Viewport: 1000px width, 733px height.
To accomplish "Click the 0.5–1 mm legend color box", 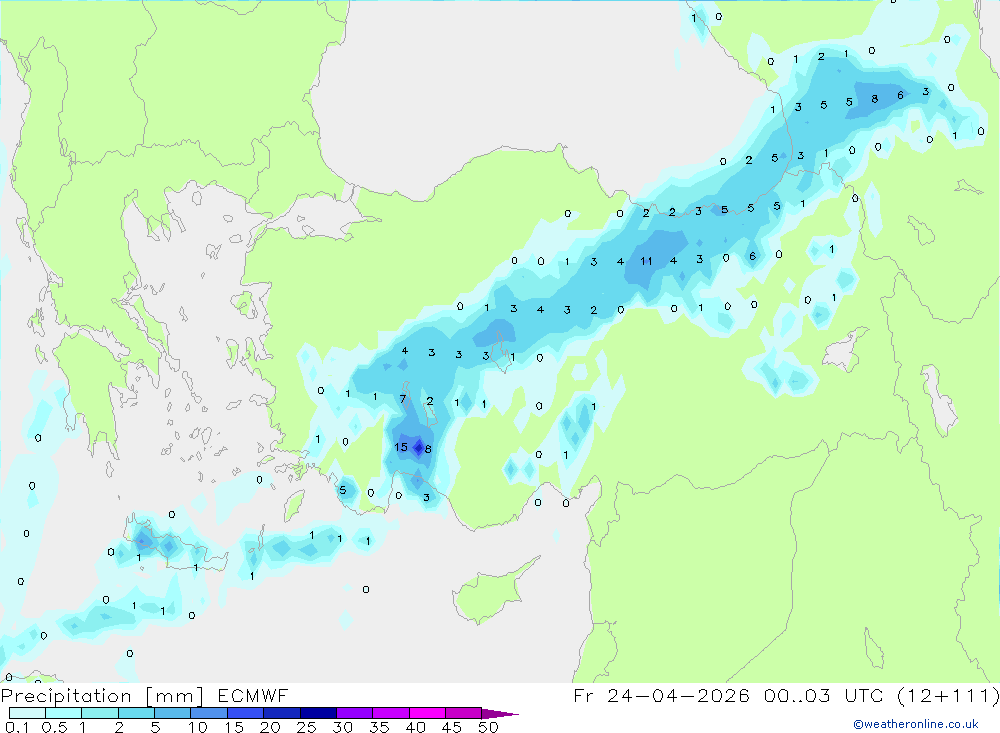I will [64, 713].
